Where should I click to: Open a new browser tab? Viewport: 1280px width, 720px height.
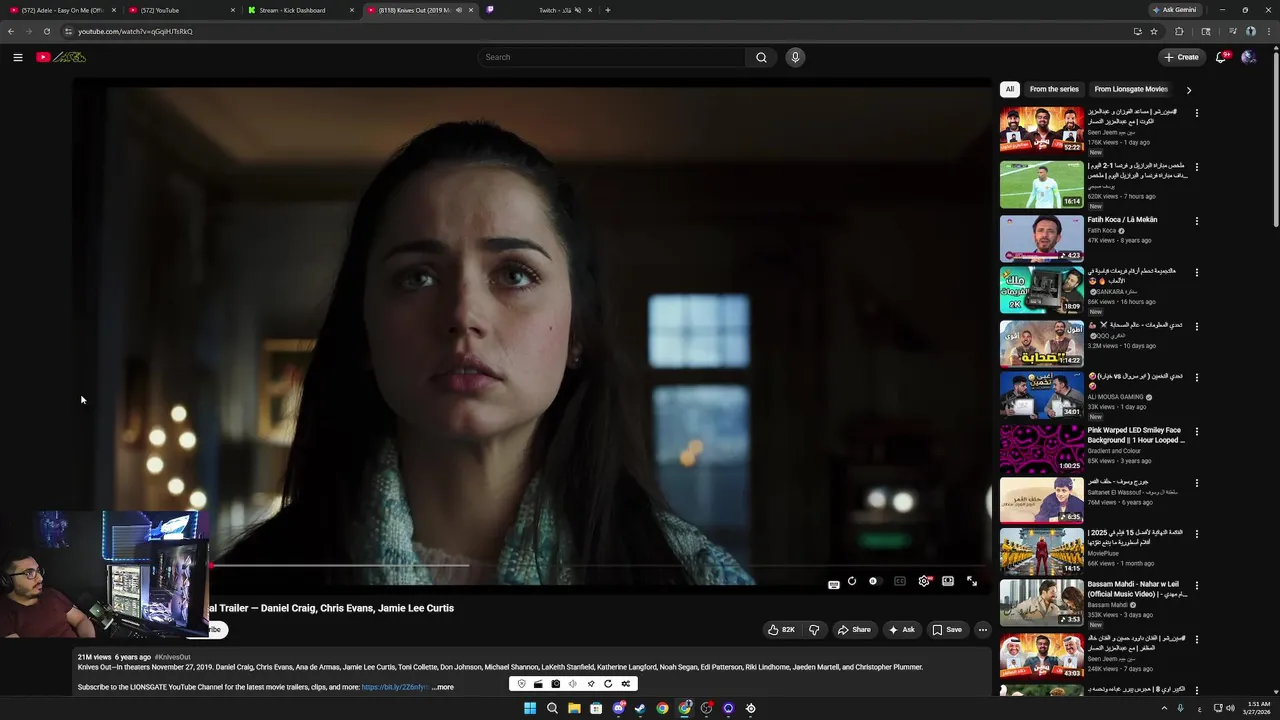tap(608, 10)
